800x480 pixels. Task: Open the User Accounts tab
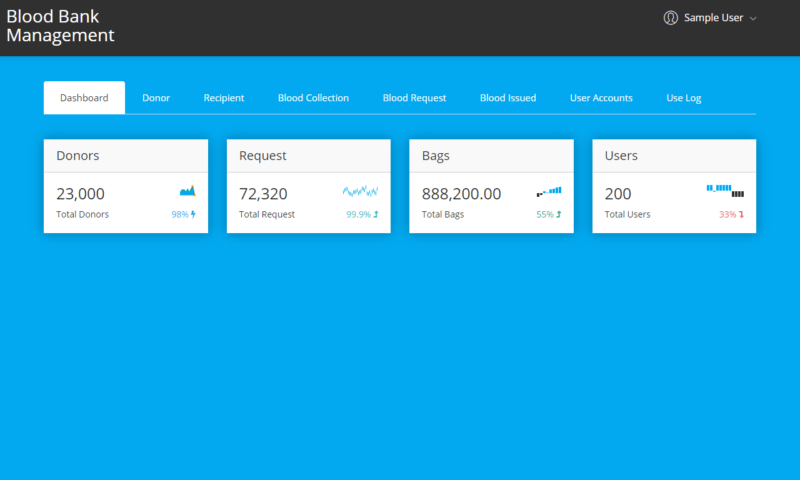[601, 98]
